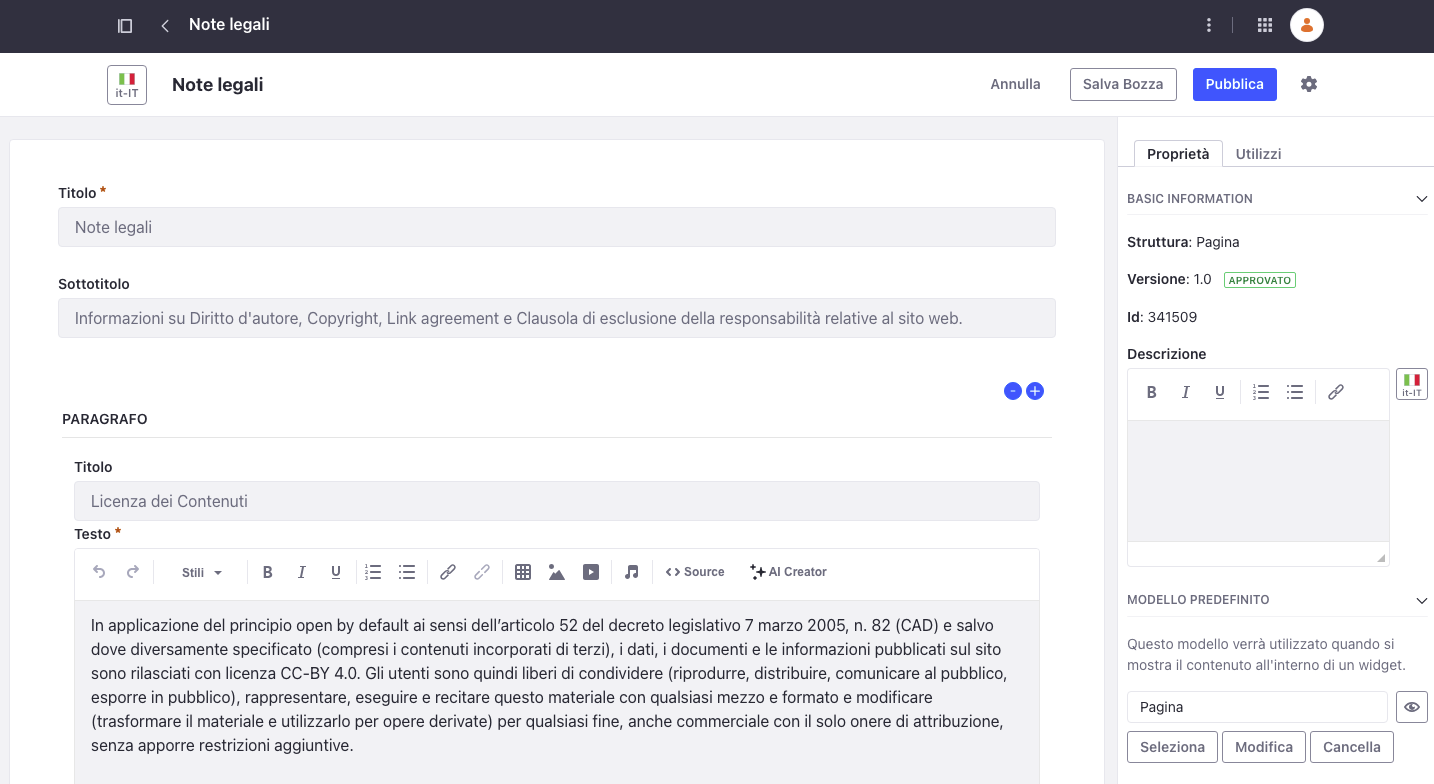This screenshot has height=784, width=1434.
Task: Select the Proprietà tab
Action: tap(1177, 154)
